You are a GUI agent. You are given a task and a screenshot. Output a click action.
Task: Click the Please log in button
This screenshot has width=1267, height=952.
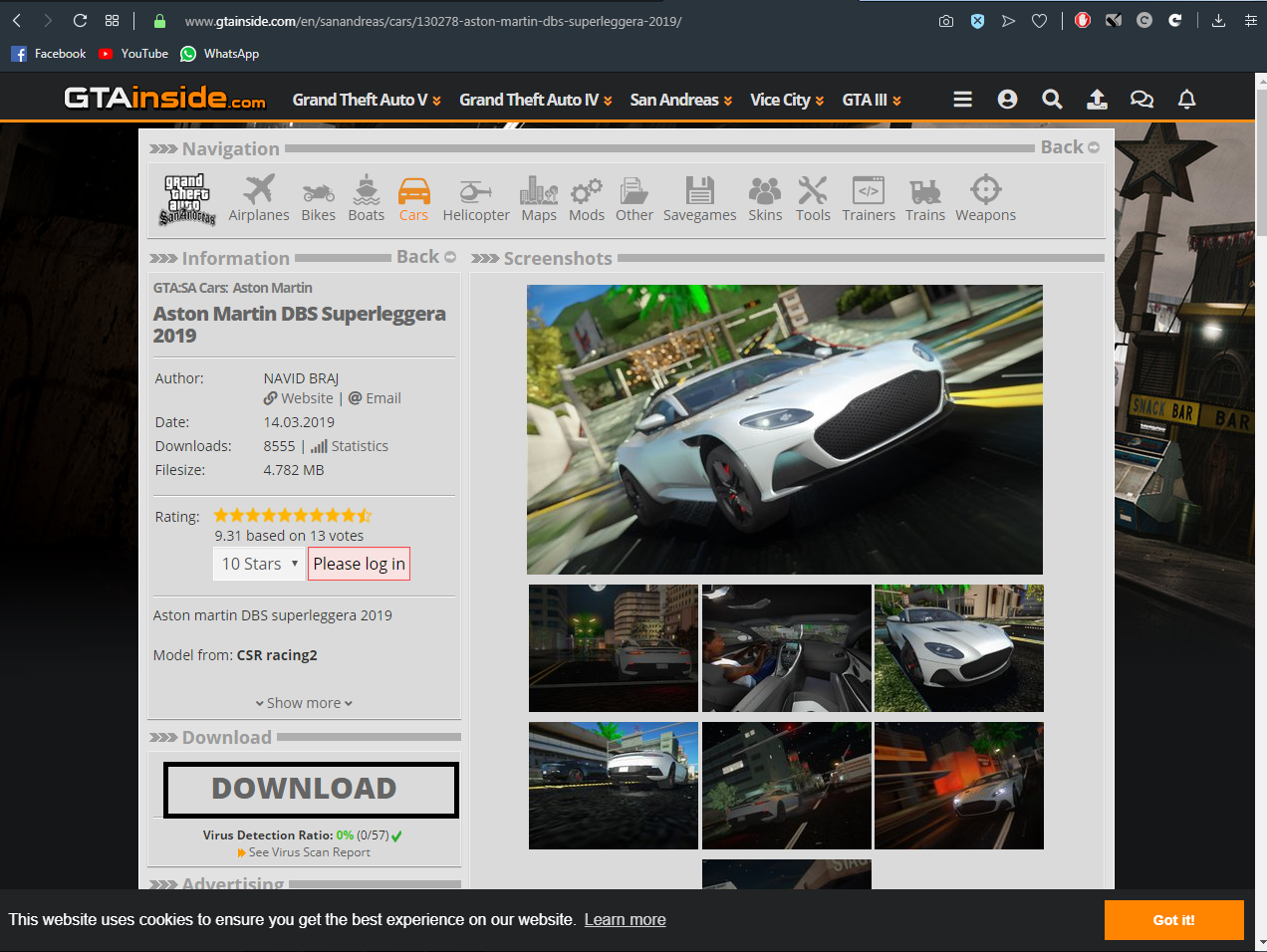(x=359, y=564)
